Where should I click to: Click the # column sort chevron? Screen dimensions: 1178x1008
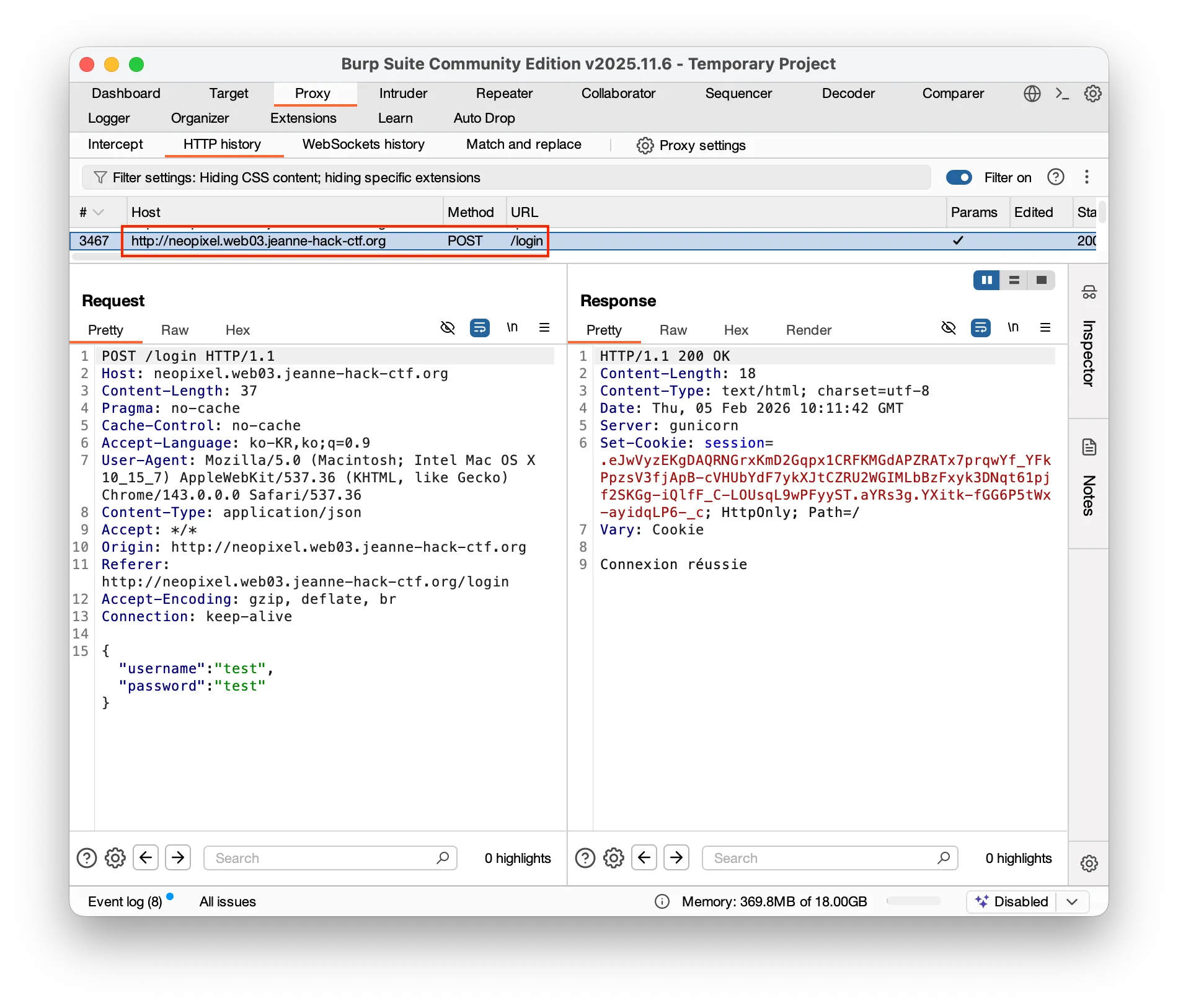click(x=98, y=213)
